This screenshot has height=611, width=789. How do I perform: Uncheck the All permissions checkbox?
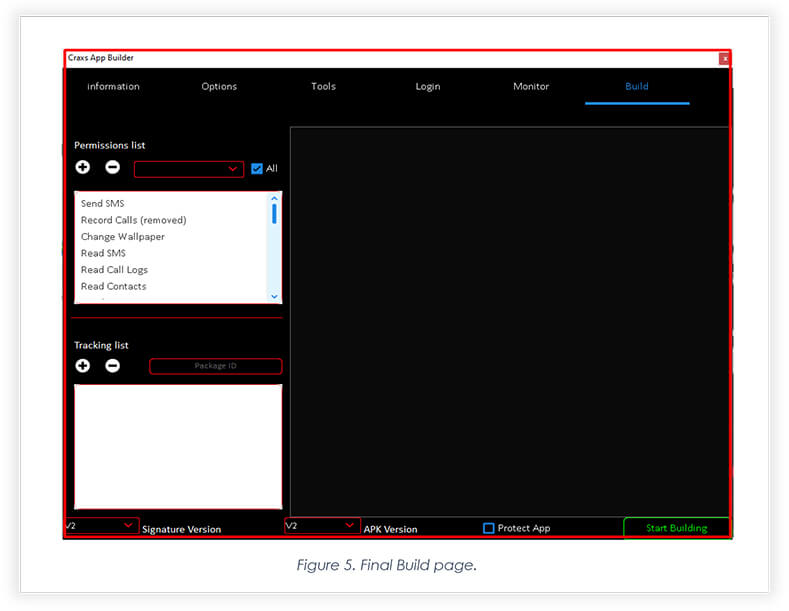pyautogui.click(x=257, y=169)
